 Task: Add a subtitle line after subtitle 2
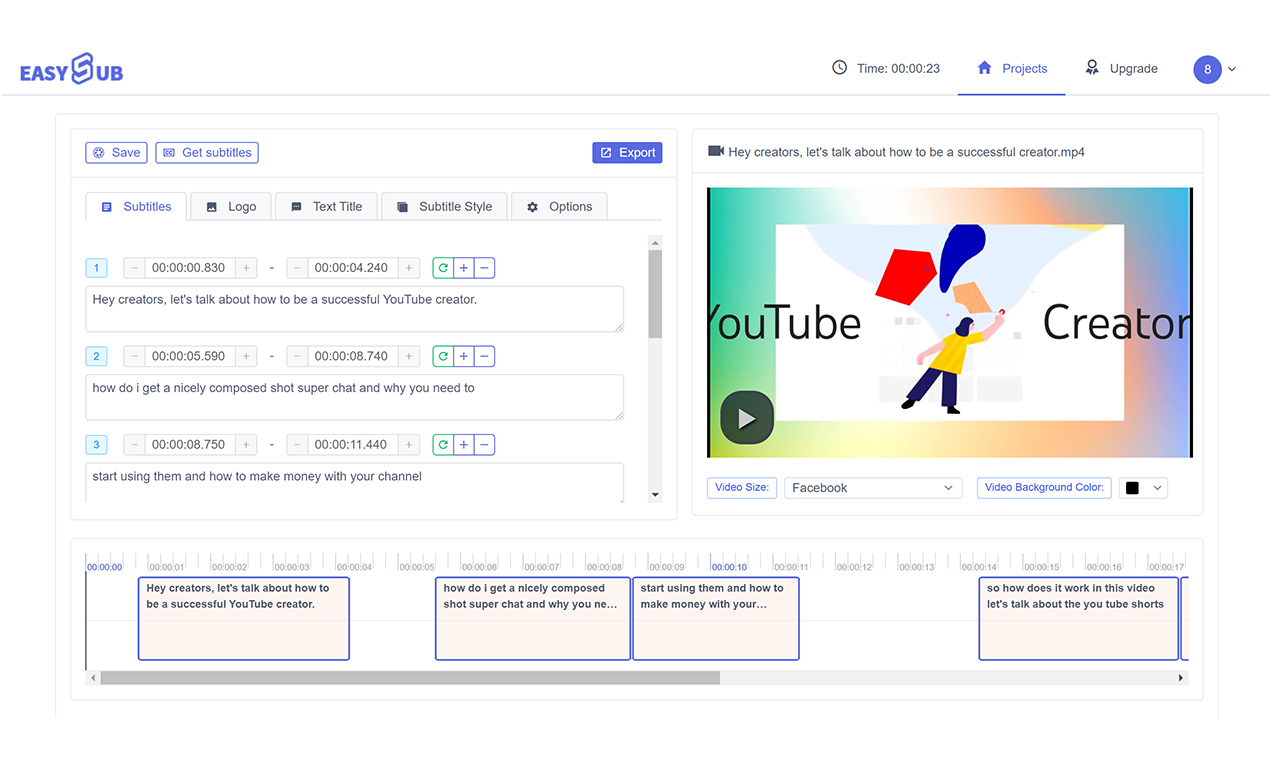(464, 356)
